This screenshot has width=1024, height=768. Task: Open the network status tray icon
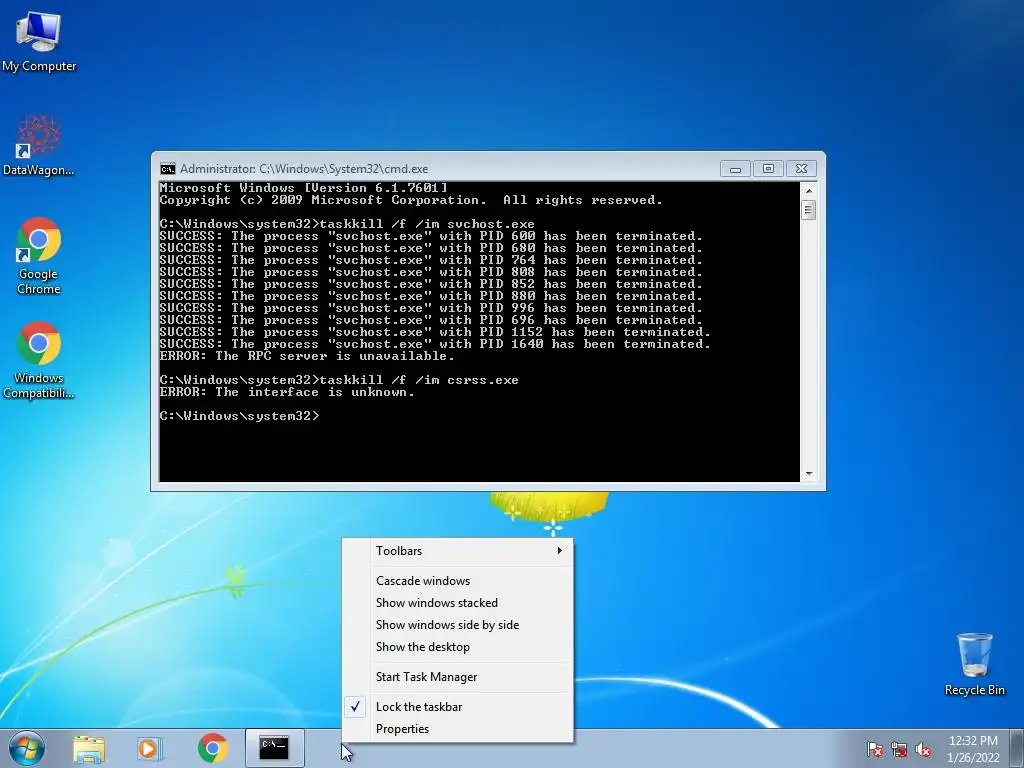[x=899, y=749]
